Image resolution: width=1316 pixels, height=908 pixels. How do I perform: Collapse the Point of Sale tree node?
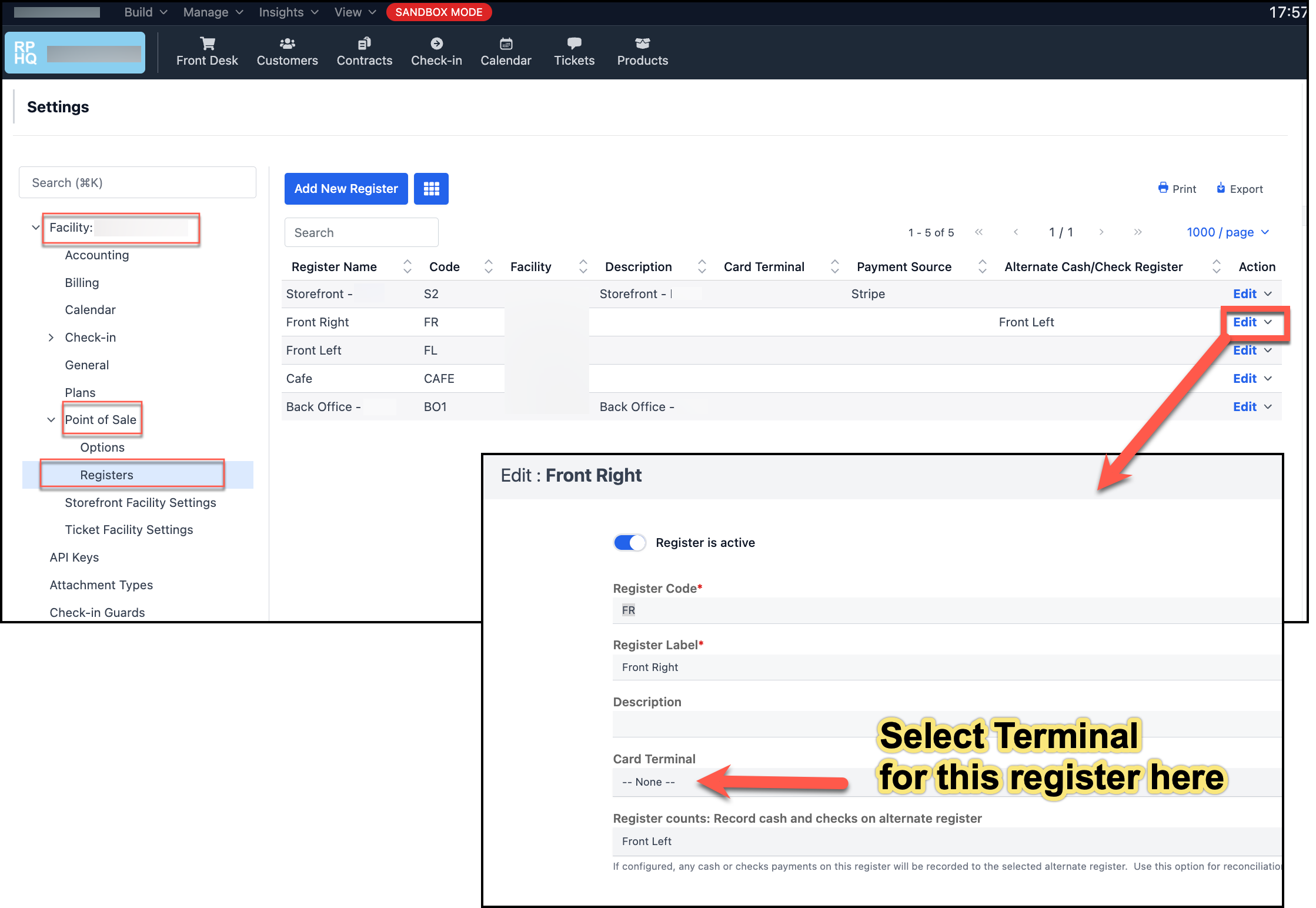51,420
